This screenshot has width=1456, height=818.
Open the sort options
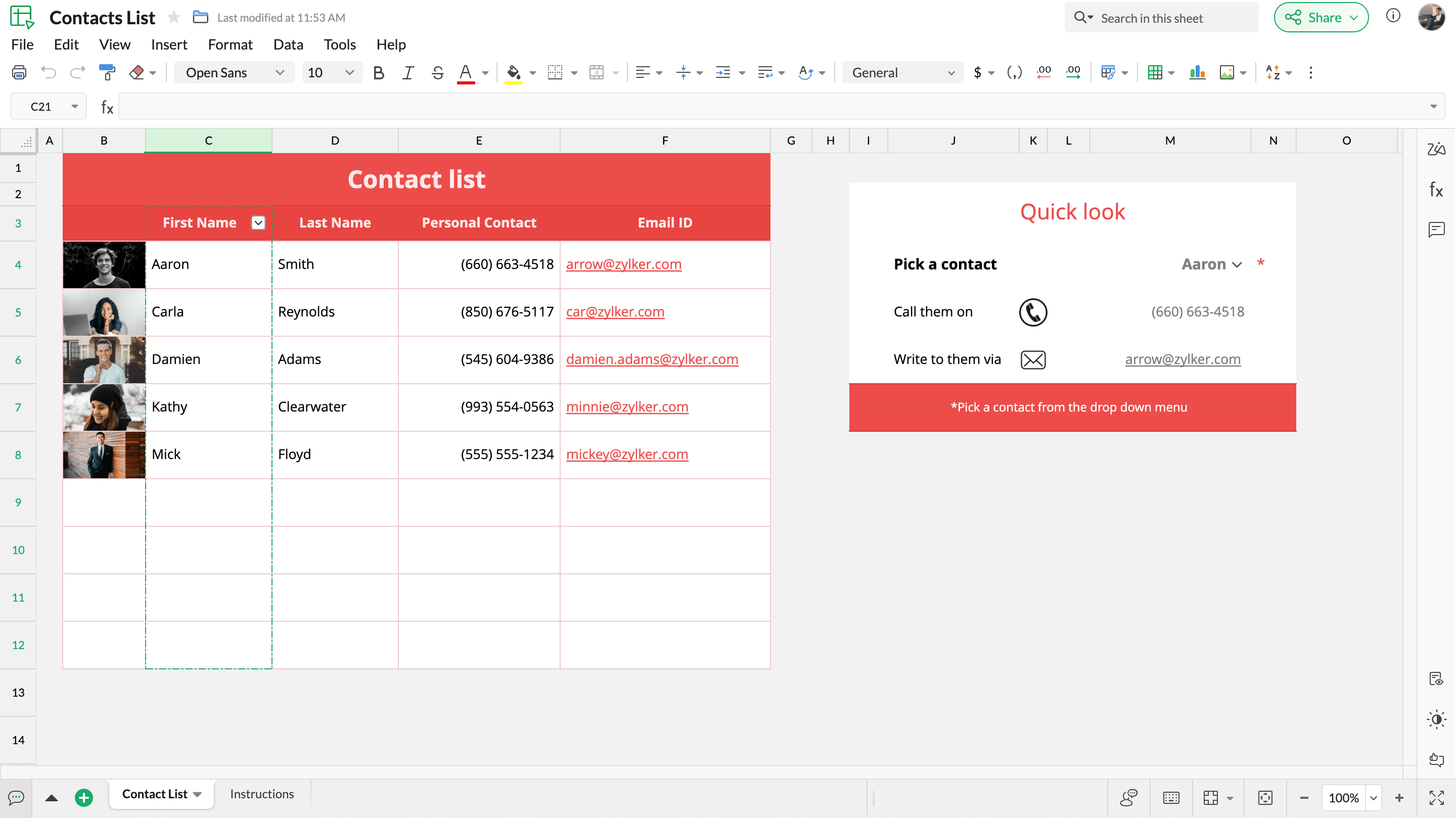click(1275, 72)
